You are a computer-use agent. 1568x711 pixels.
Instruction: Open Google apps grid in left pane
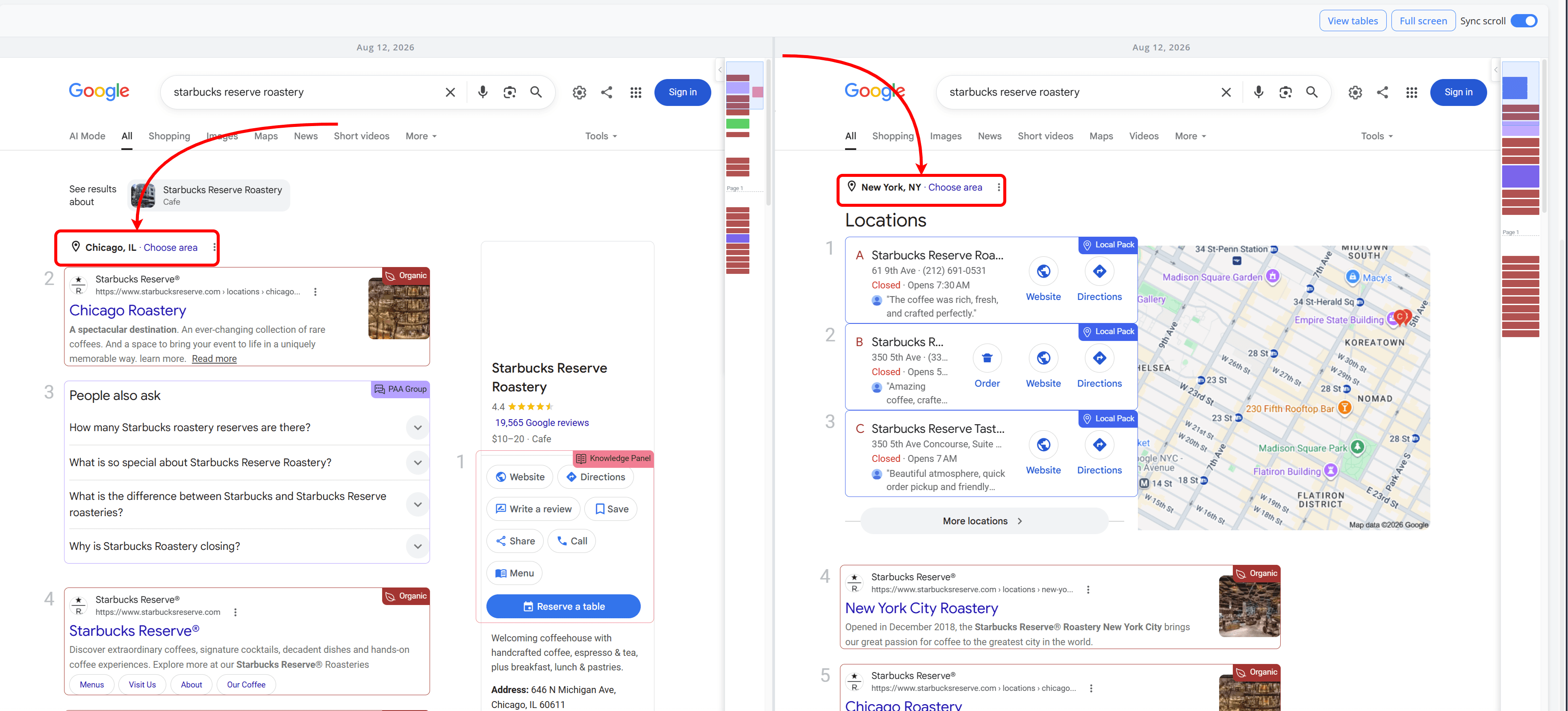tap(636, 92)
